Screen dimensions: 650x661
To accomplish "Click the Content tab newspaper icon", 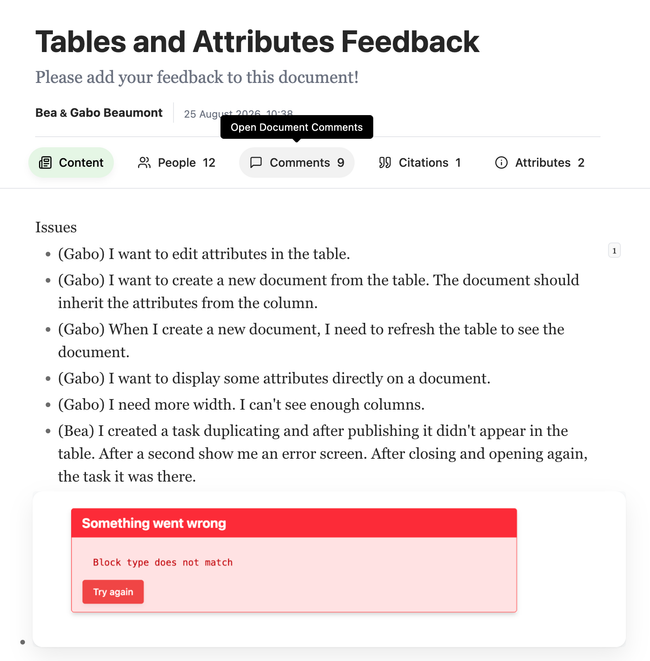I will (45, 163).
